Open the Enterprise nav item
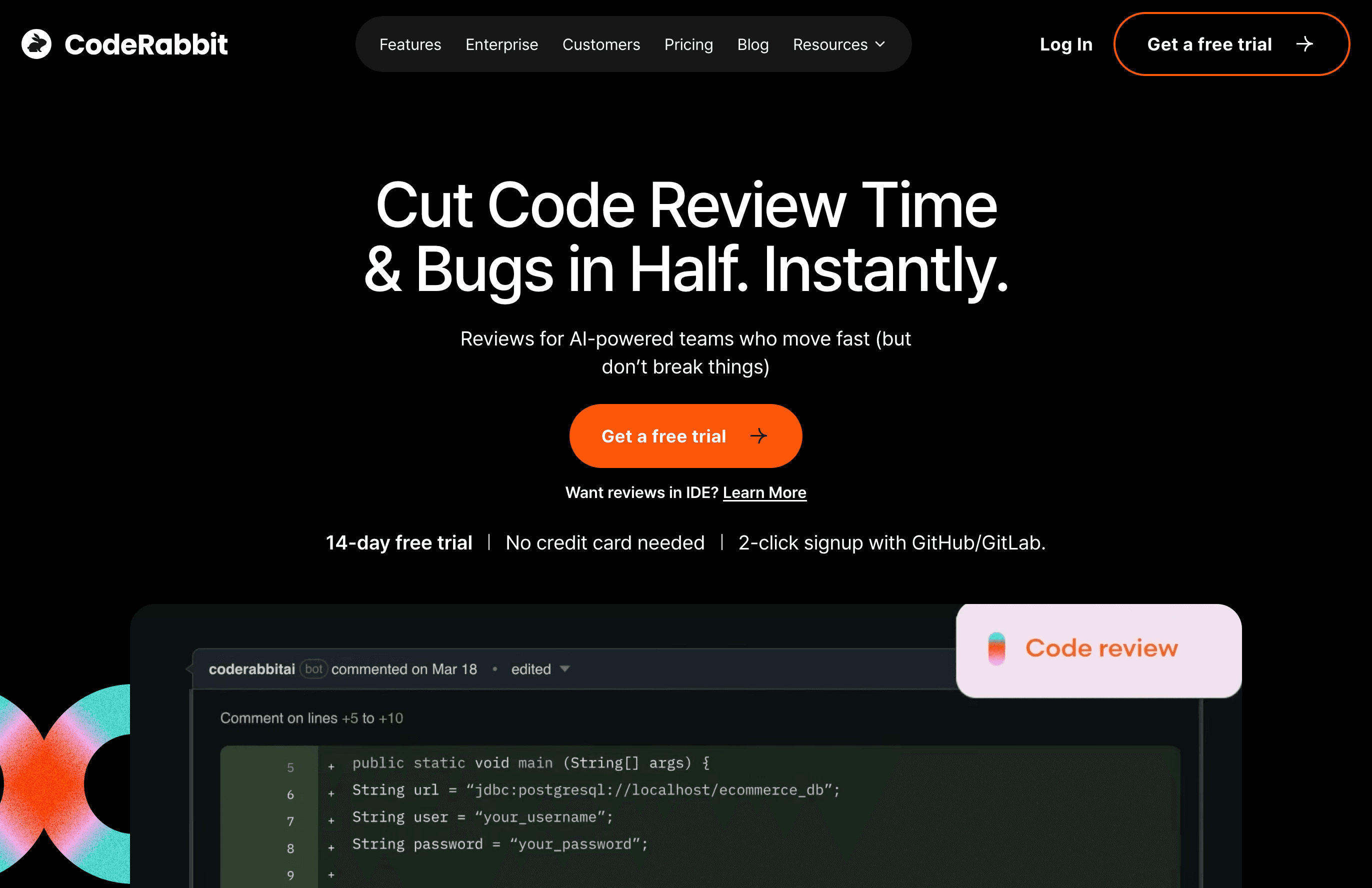 [x=501, y=44]
